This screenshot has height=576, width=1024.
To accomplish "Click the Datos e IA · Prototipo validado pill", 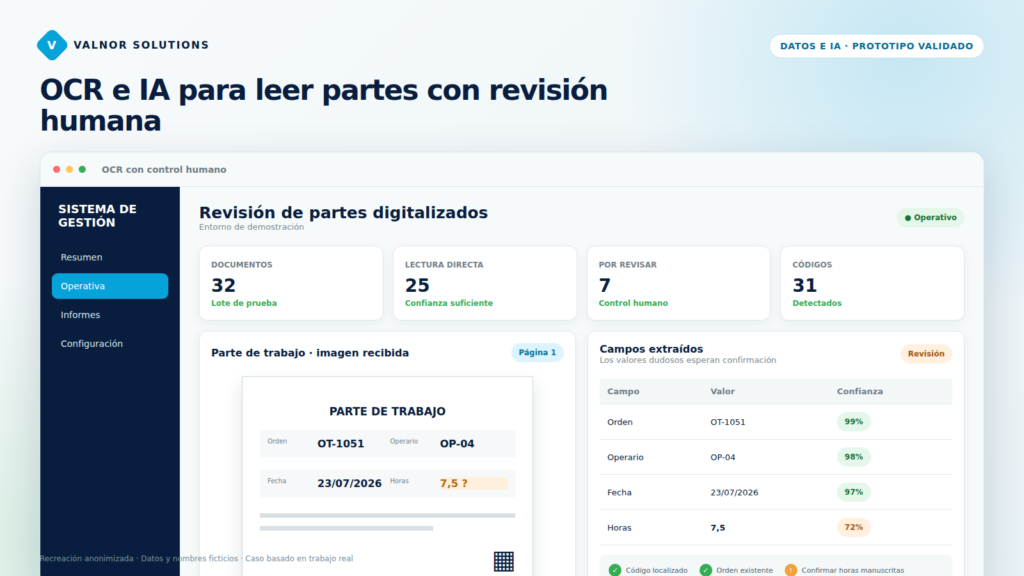I will [x=876, y=46].
